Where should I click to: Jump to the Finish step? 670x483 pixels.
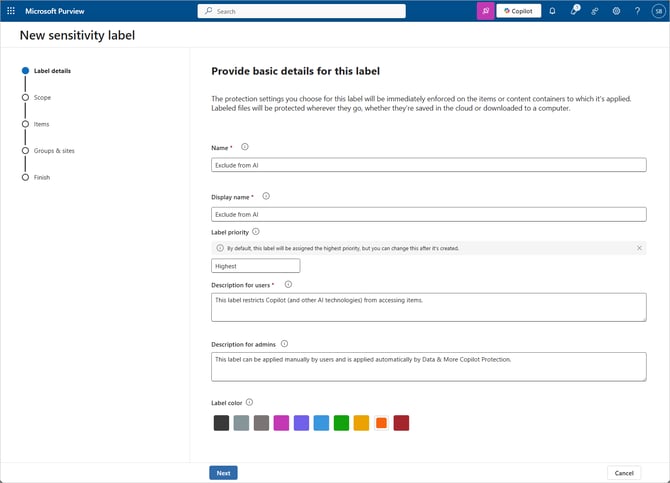pos(42,177)
